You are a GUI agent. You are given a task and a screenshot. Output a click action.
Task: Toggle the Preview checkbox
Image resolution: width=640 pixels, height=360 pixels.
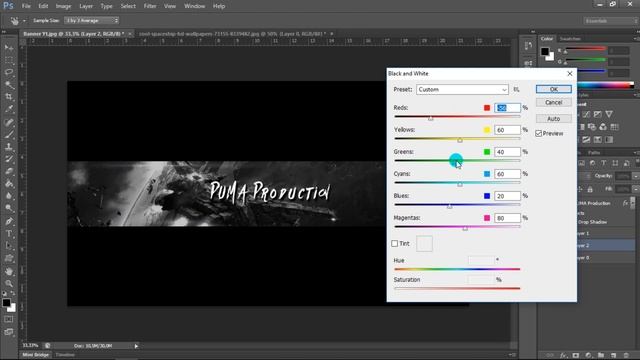point(538,133)
